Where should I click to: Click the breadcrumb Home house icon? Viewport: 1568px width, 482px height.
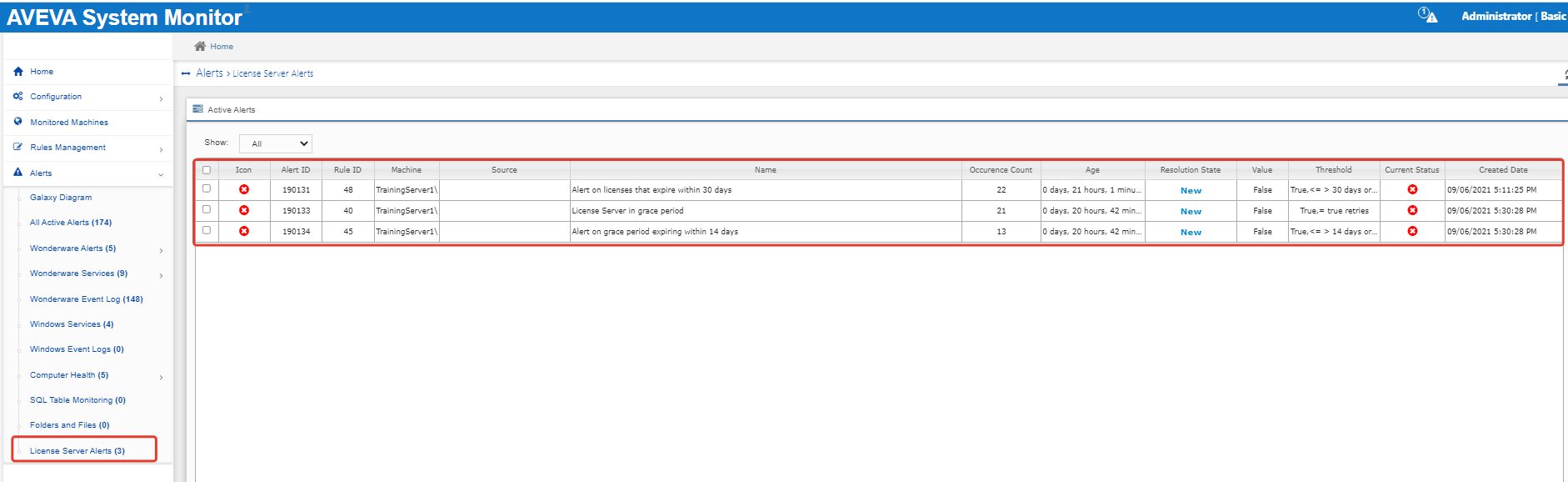[x=200, y=47]
